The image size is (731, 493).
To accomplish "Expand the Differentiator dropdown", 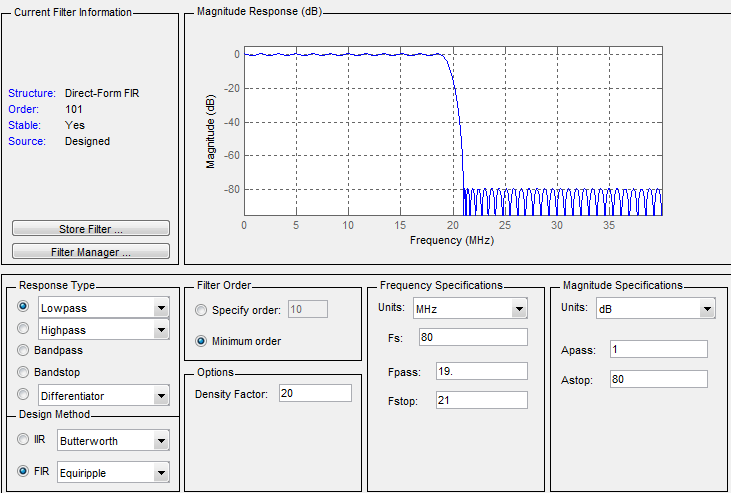I will (x=161, y=396).
